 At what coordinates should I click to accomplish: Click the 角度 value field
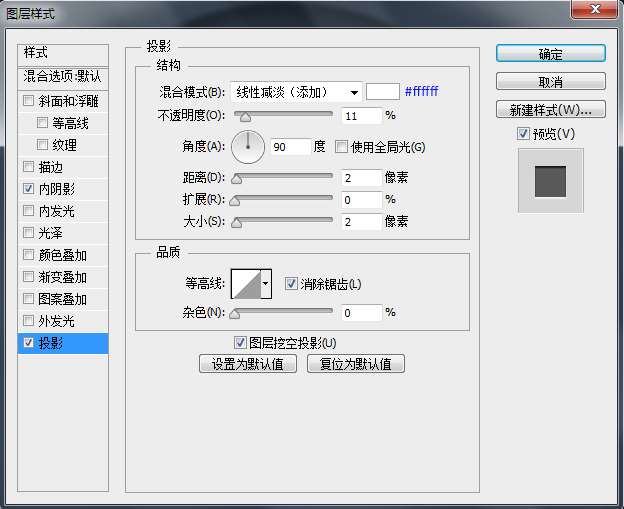pyautogui.click(x=291, y=147)
